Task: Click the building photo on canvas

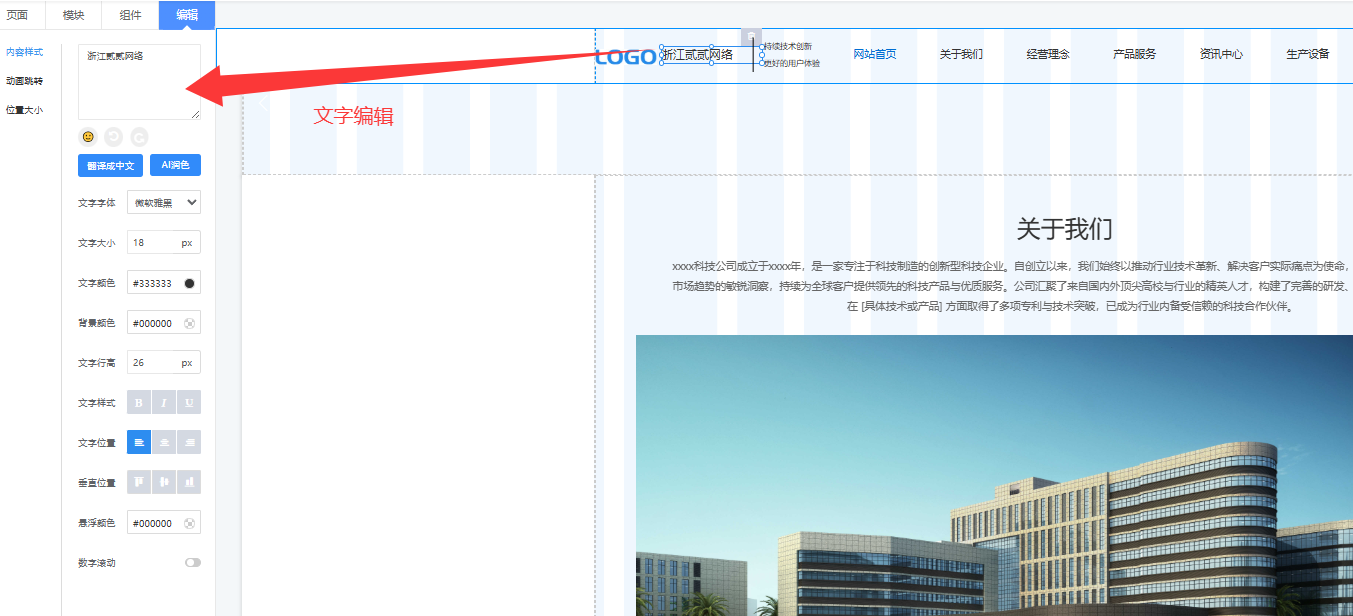Action: click(x=994, y=475)
